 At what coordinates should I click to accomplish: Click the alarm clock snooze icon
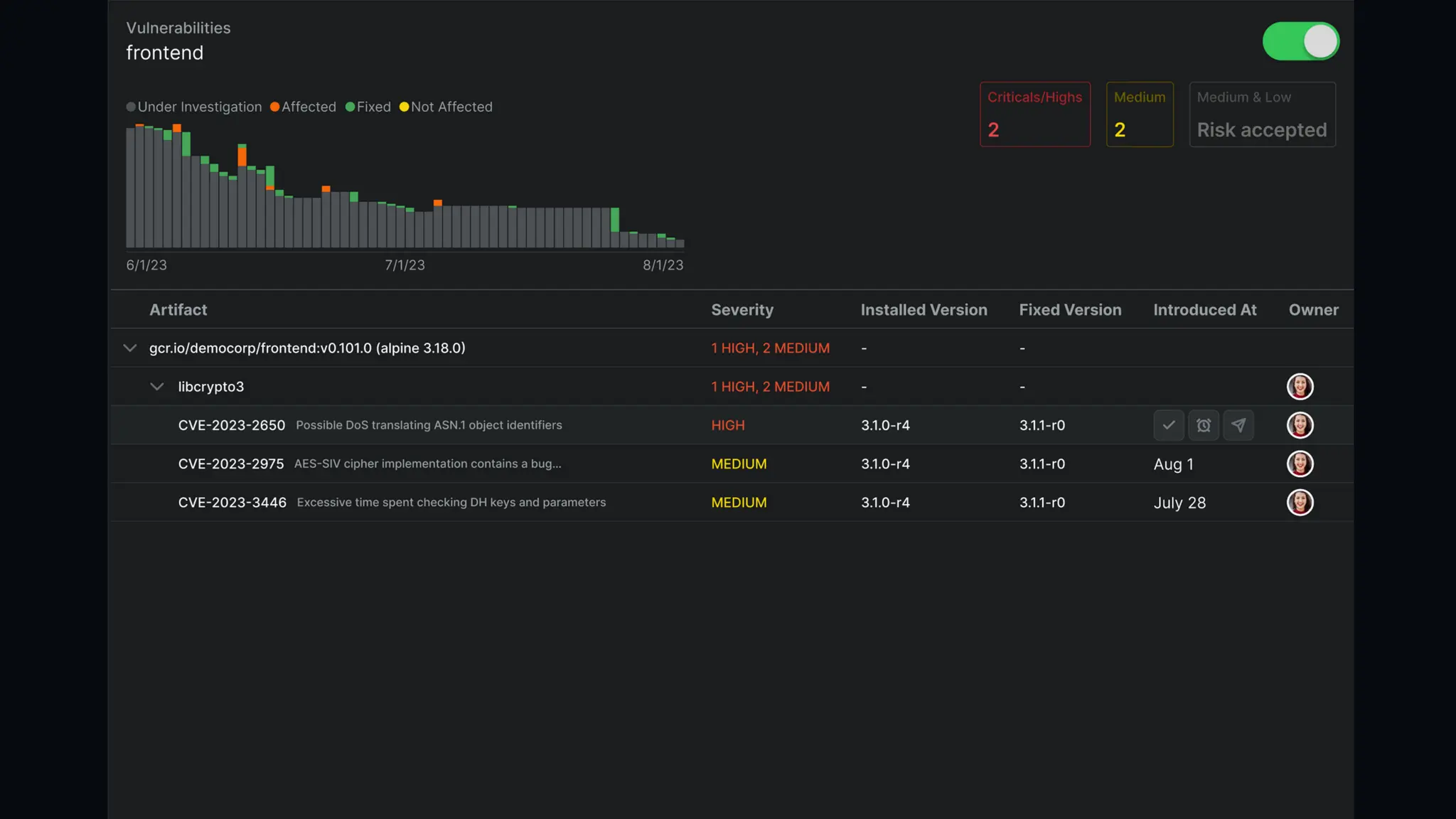(x=1203, y=425)
